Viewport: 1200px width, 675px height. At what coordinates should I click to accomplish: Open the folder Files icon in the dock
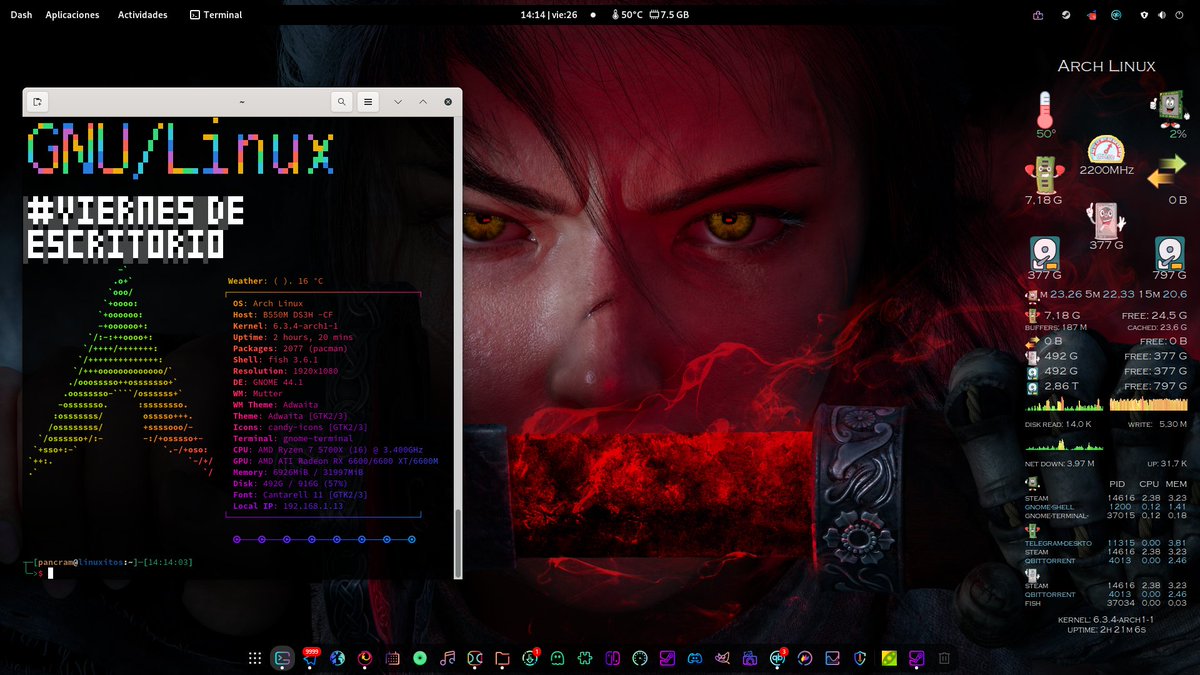click(502, 658)
